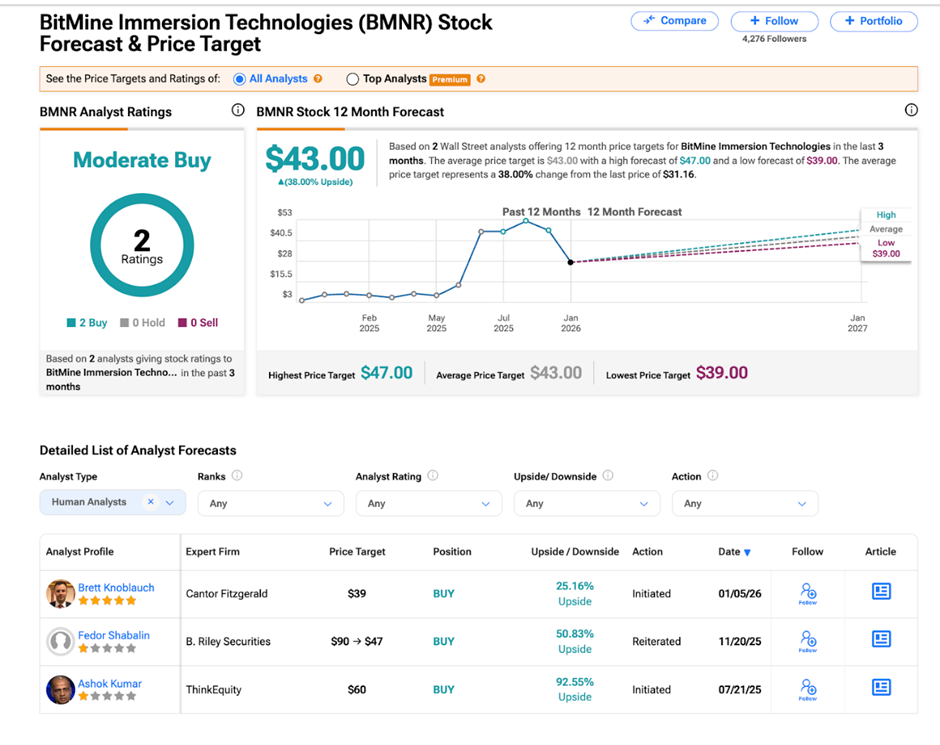Expand the Upside/Downside dropdown

click(586, 504)
